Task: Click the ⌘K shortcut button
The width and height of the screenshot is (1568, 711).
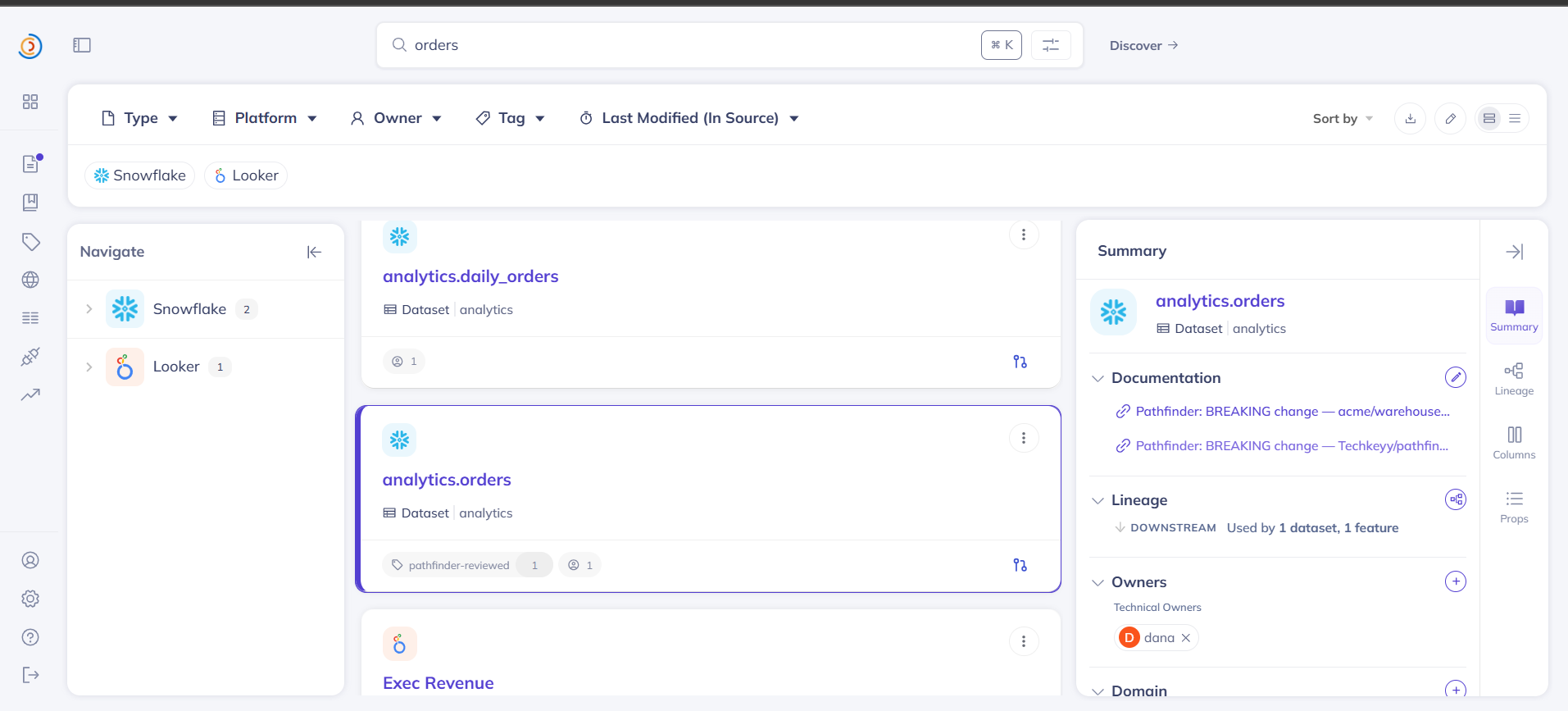Action: (1002, 45)
